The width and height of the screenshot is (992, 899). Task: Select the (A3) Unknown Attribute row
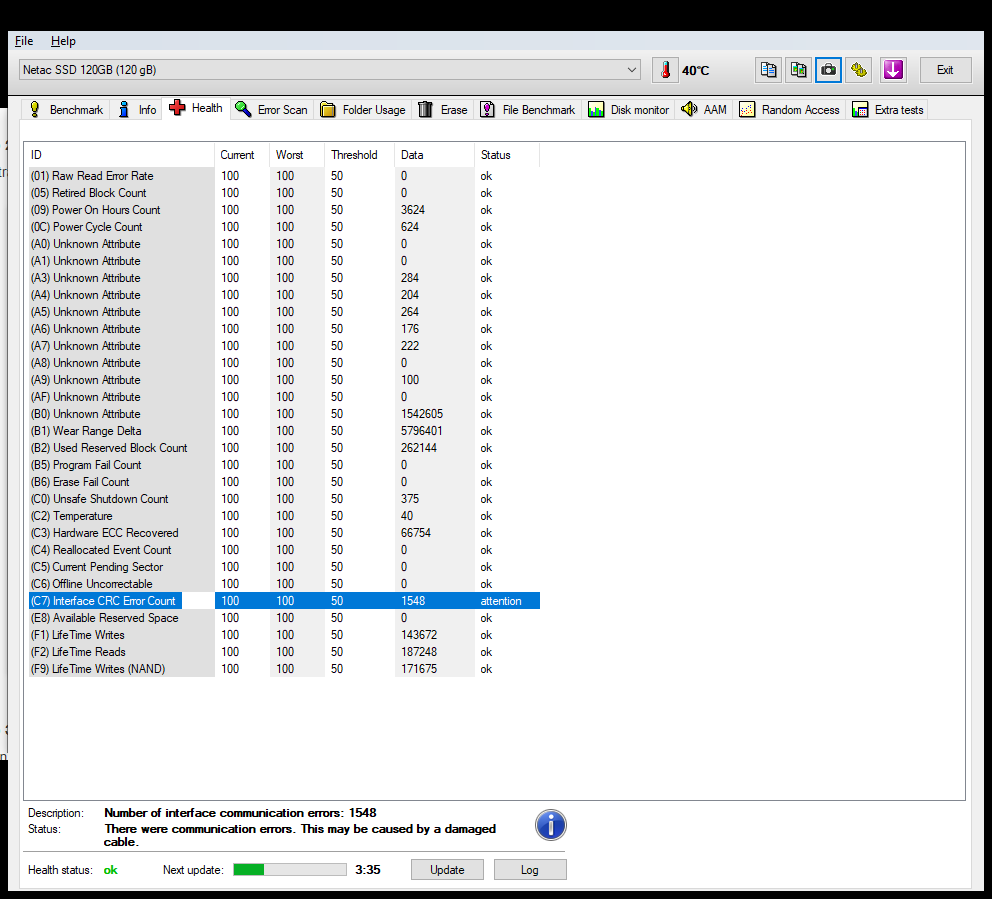coord(283,278)
